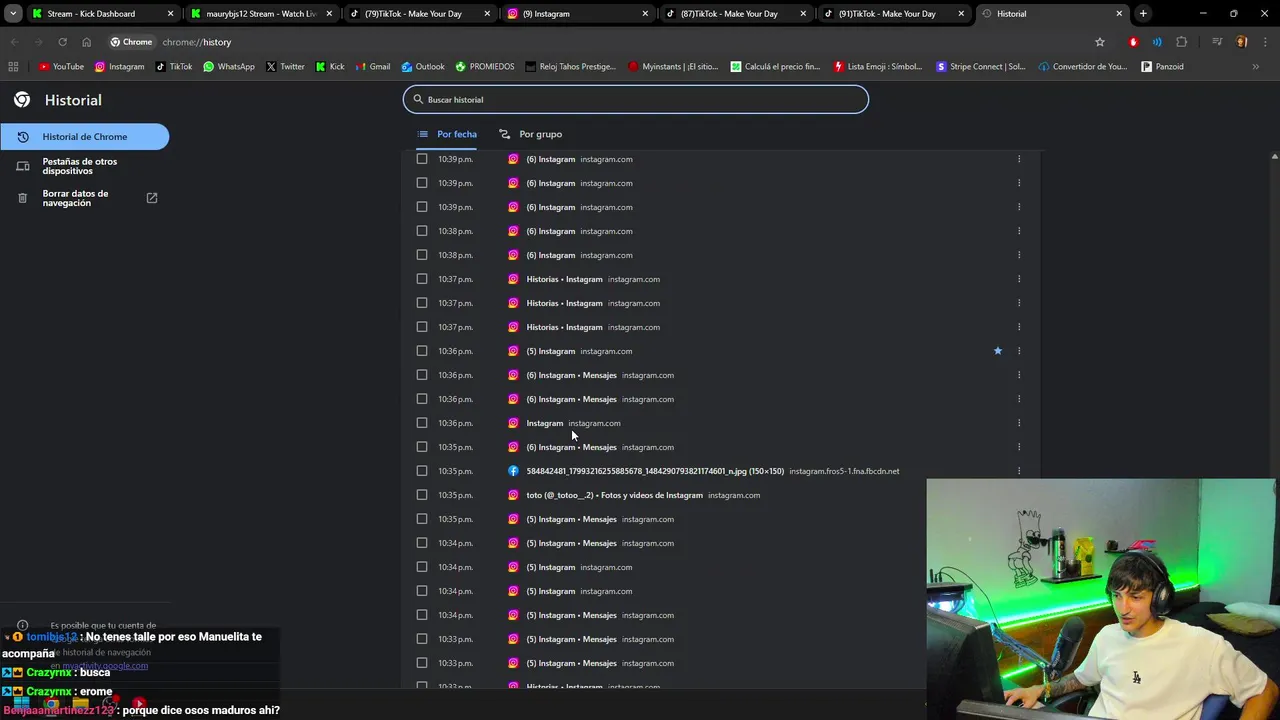Viewport: 1280px width, 720px height.
Task: Open the apps grid in bookmarks bar
Action: click(x=13, y=67)
